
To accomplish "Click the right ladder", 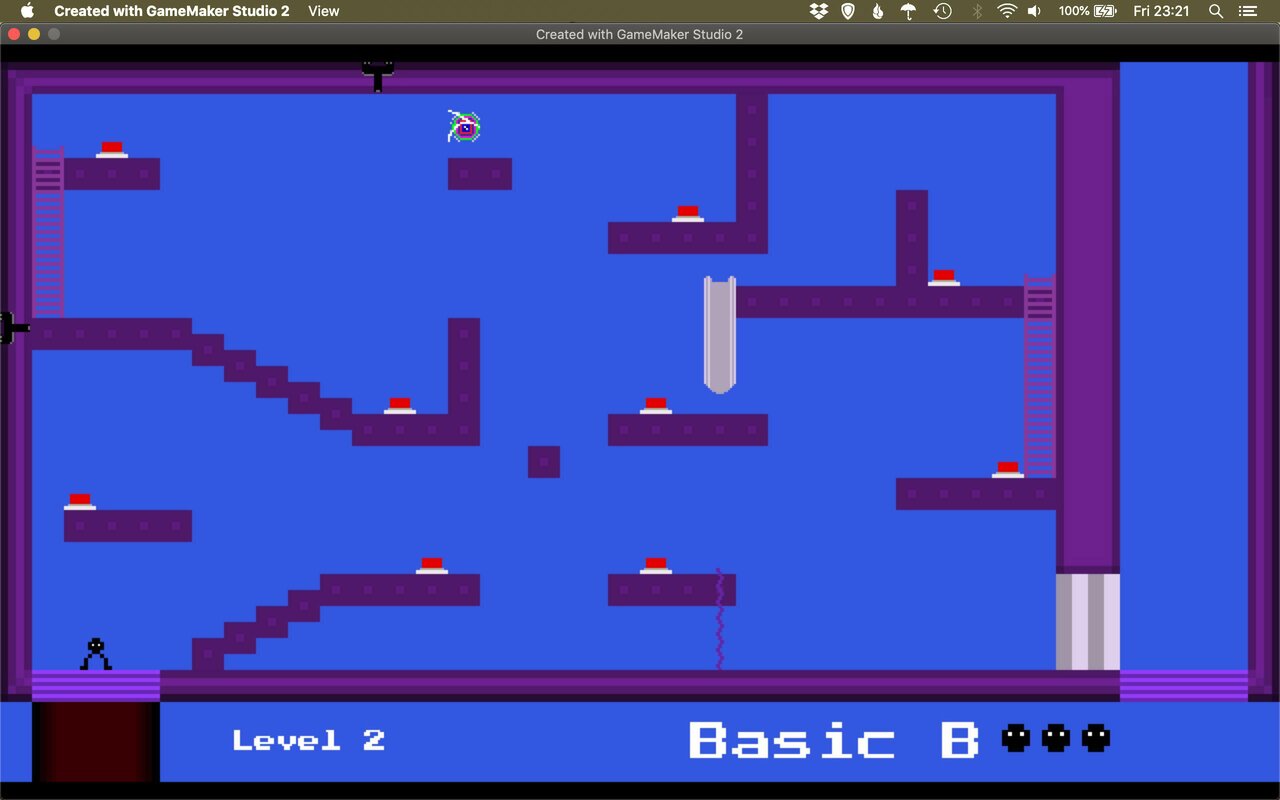I will coord(1040,376).
